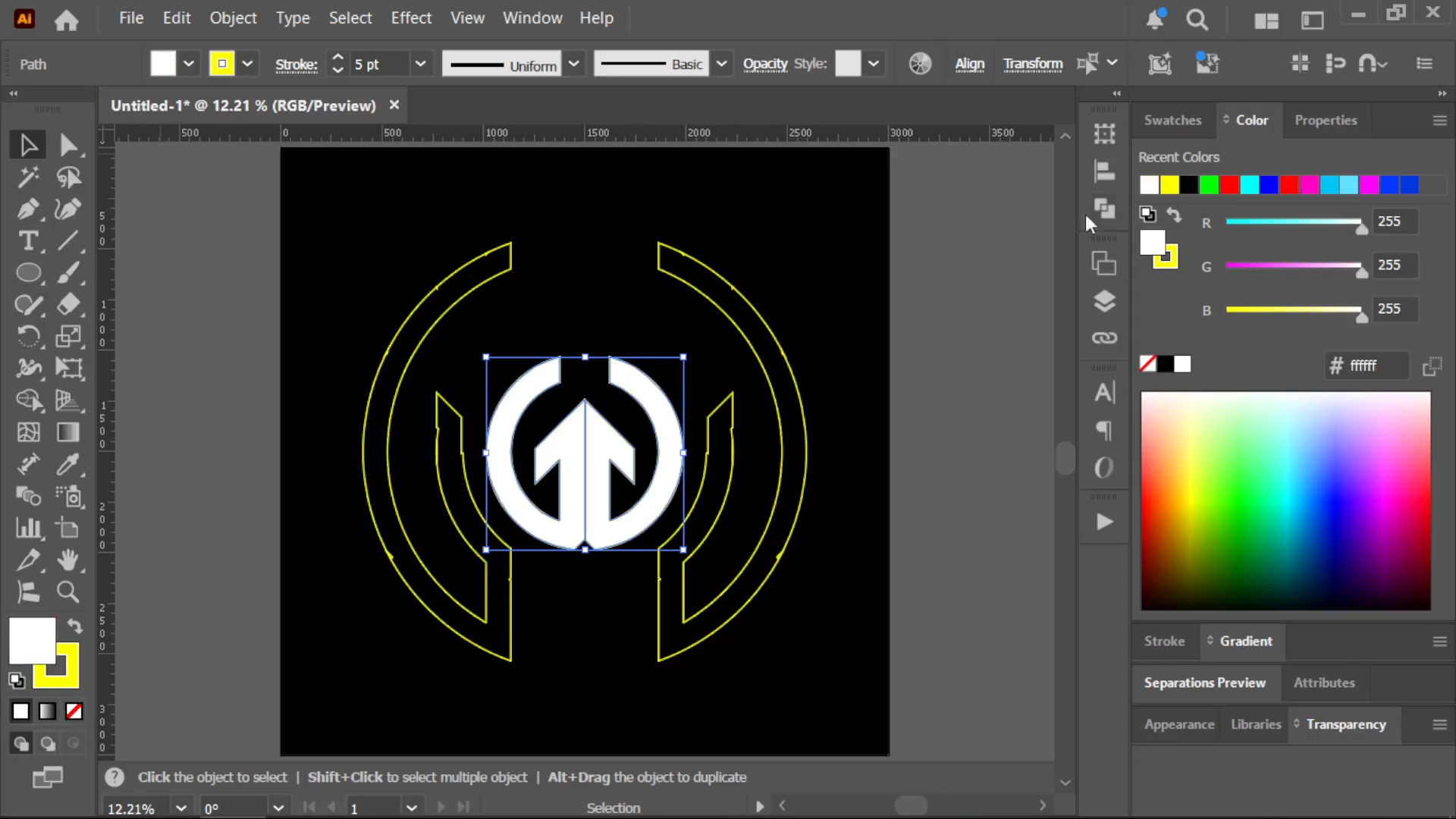Open the Attributes panel tab
This screenshot has width=1456, height=819.
click(x=1324, y=682)
